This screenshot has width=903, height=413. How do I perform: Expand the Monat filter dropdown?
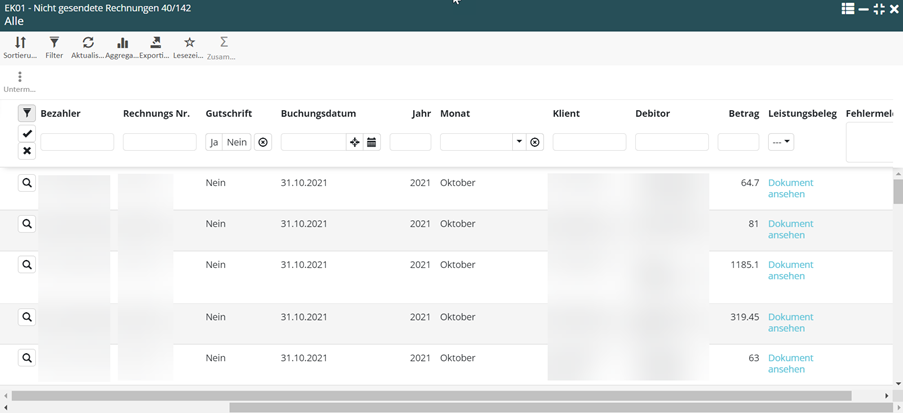click(519, 142)
